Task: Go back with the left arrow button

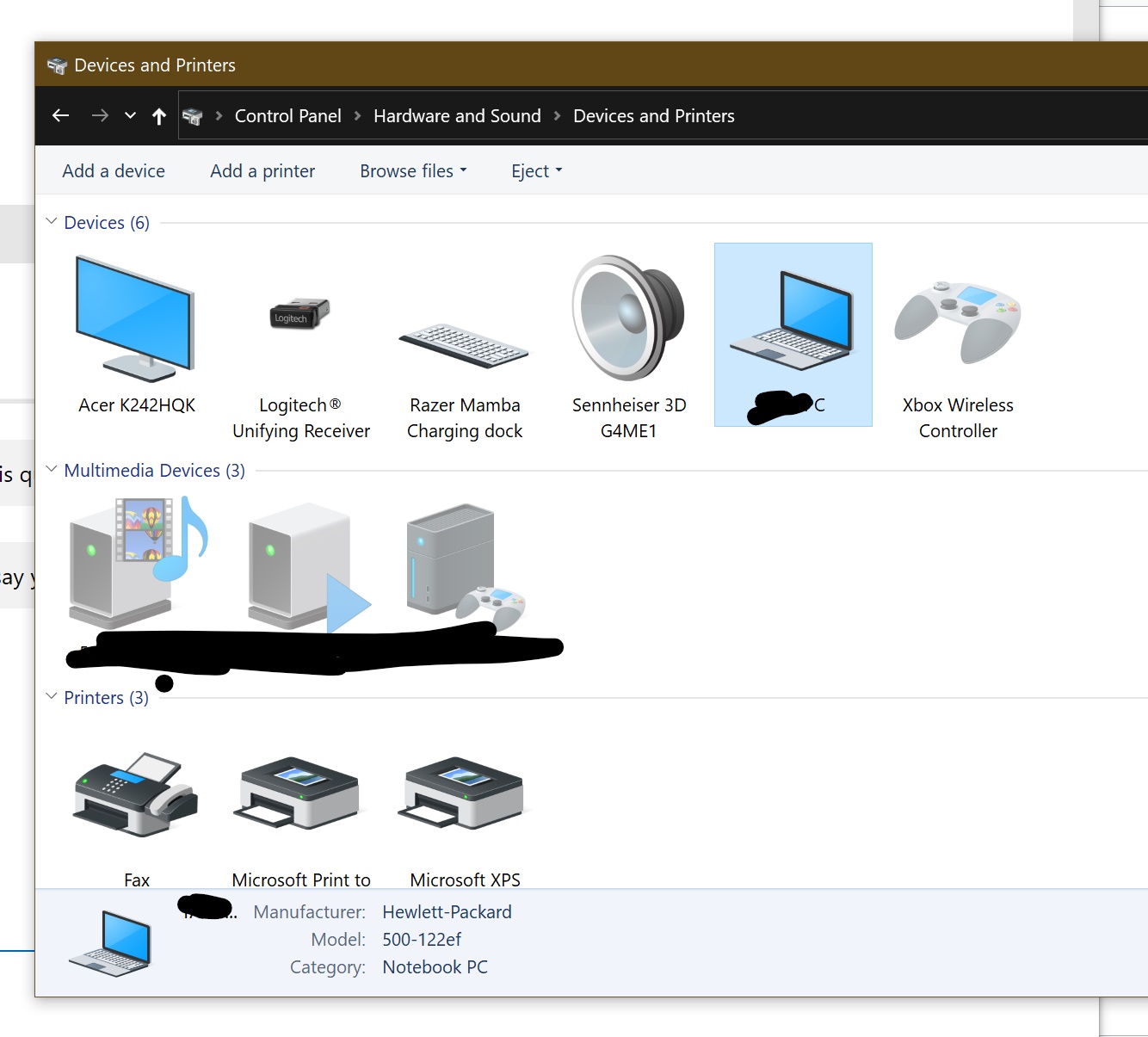Action: [x=60, y=115]
